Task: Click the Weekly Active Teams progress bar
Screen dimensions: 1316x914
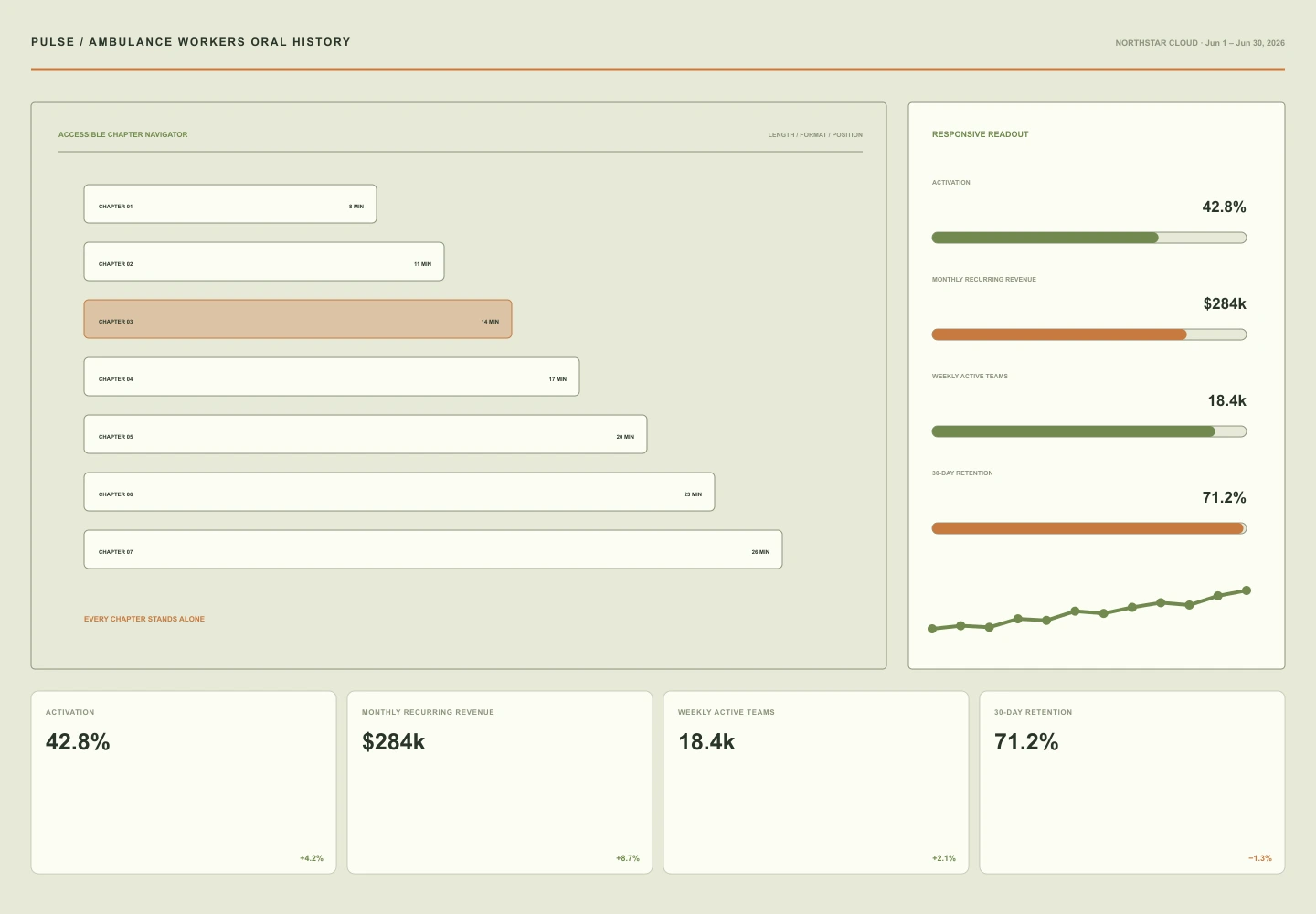Action: (x=1089, y=431)
